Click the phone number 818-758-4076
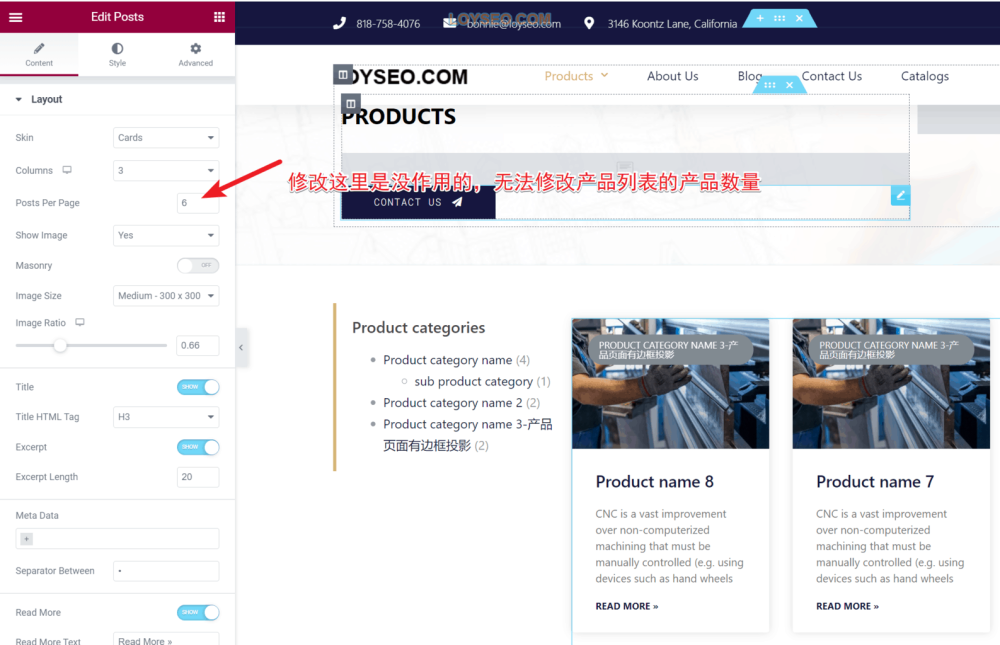Screen dimensions: 1000x645 [x=388, y=24]
